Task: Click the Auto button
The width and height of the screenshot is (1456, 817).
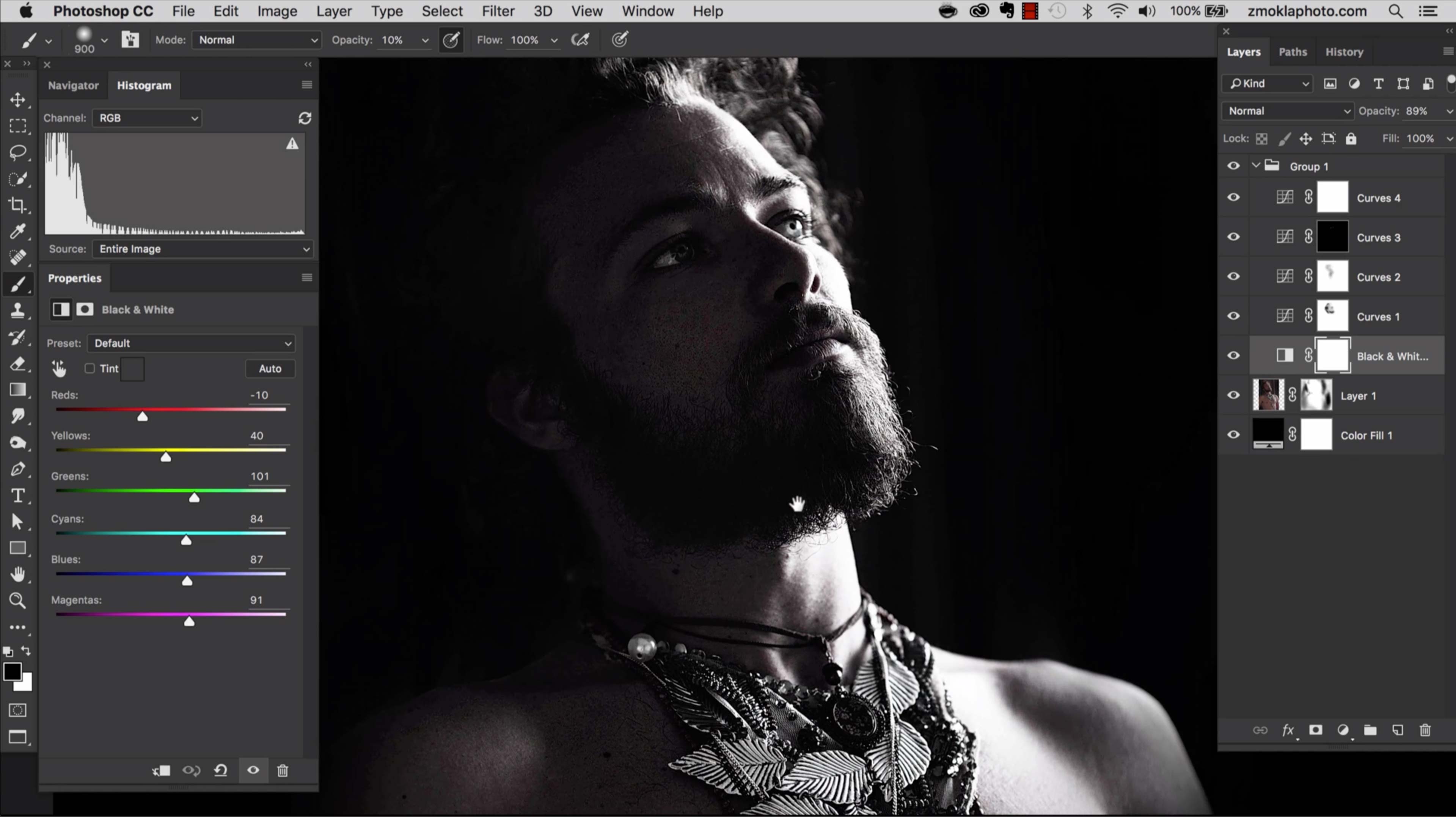Action: click(270, 369)
